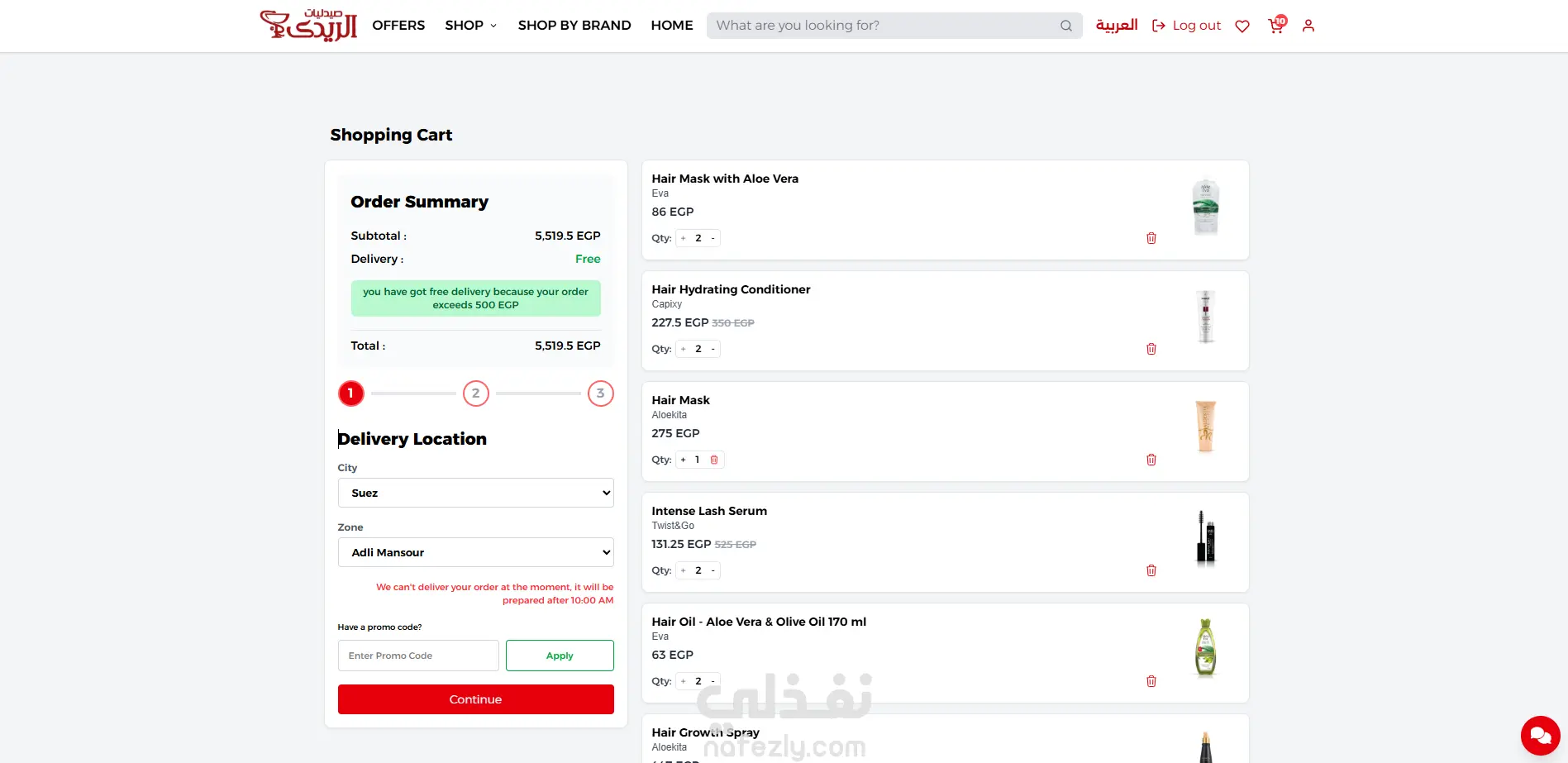Open SHOP BY BRAND in navigation

(x=574, y=26)
